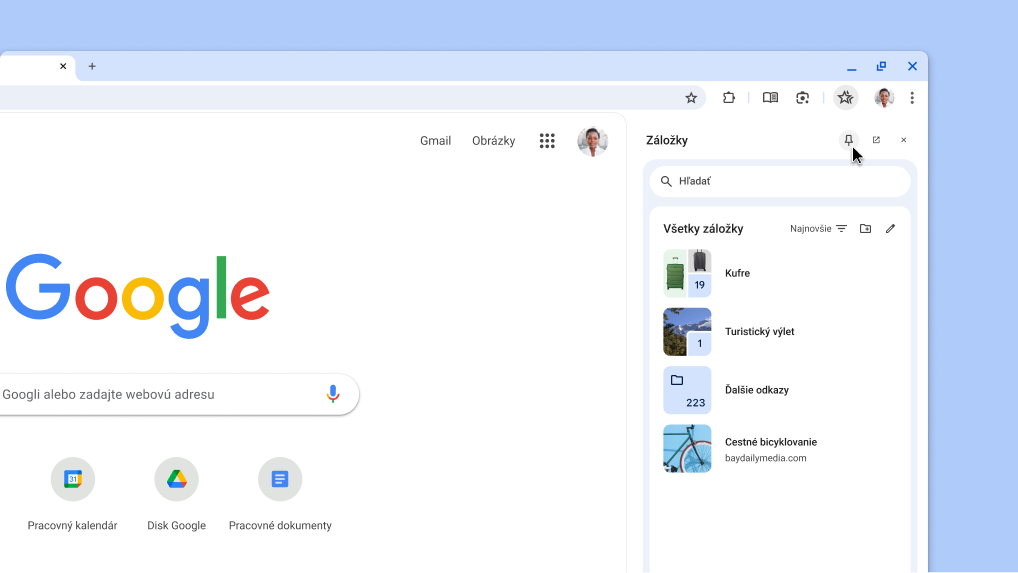Click the bicycle thumbnail image
Screen dimensions: 1018x573
687,448
